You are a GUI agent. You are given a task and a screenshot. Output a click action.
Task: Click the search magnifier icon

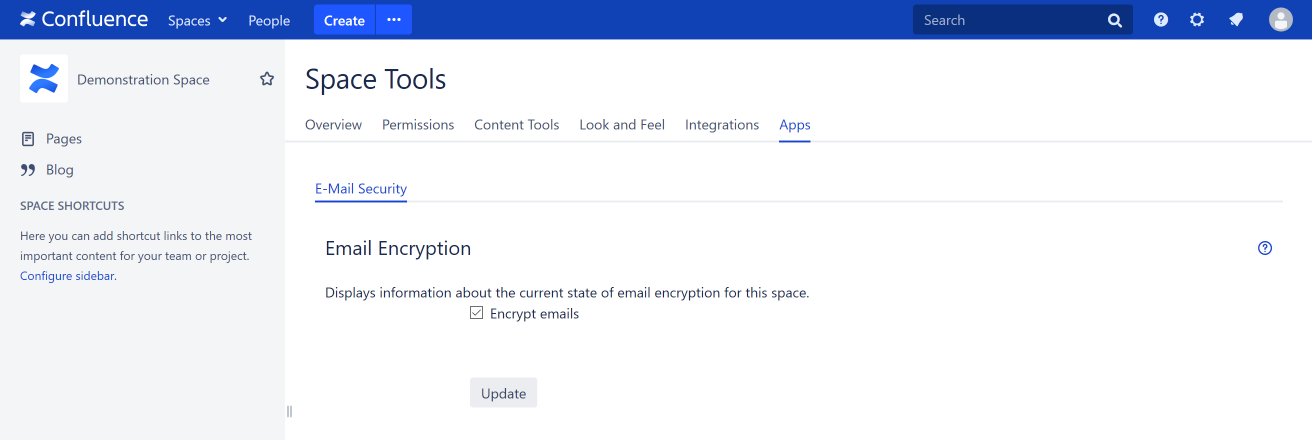pyautogui.click(x=1115, y=20)
